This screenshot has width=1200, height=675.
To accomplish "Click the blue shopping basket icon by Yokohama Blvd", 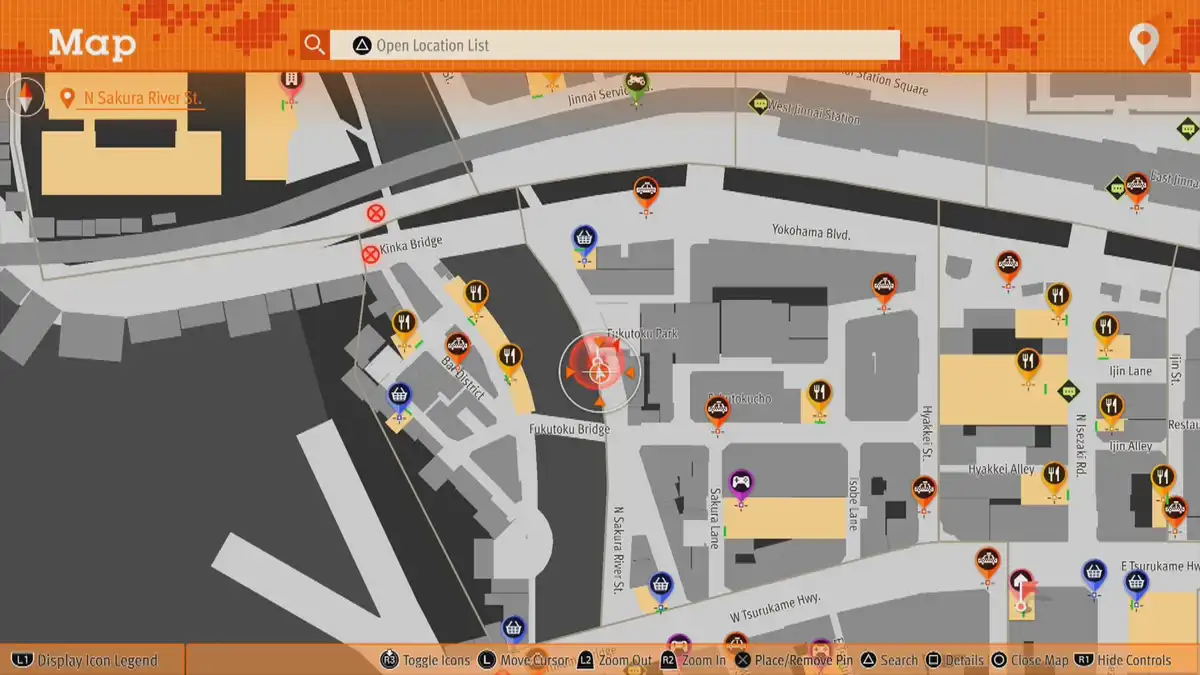I will pyautogui.click(x=585, y=239).
